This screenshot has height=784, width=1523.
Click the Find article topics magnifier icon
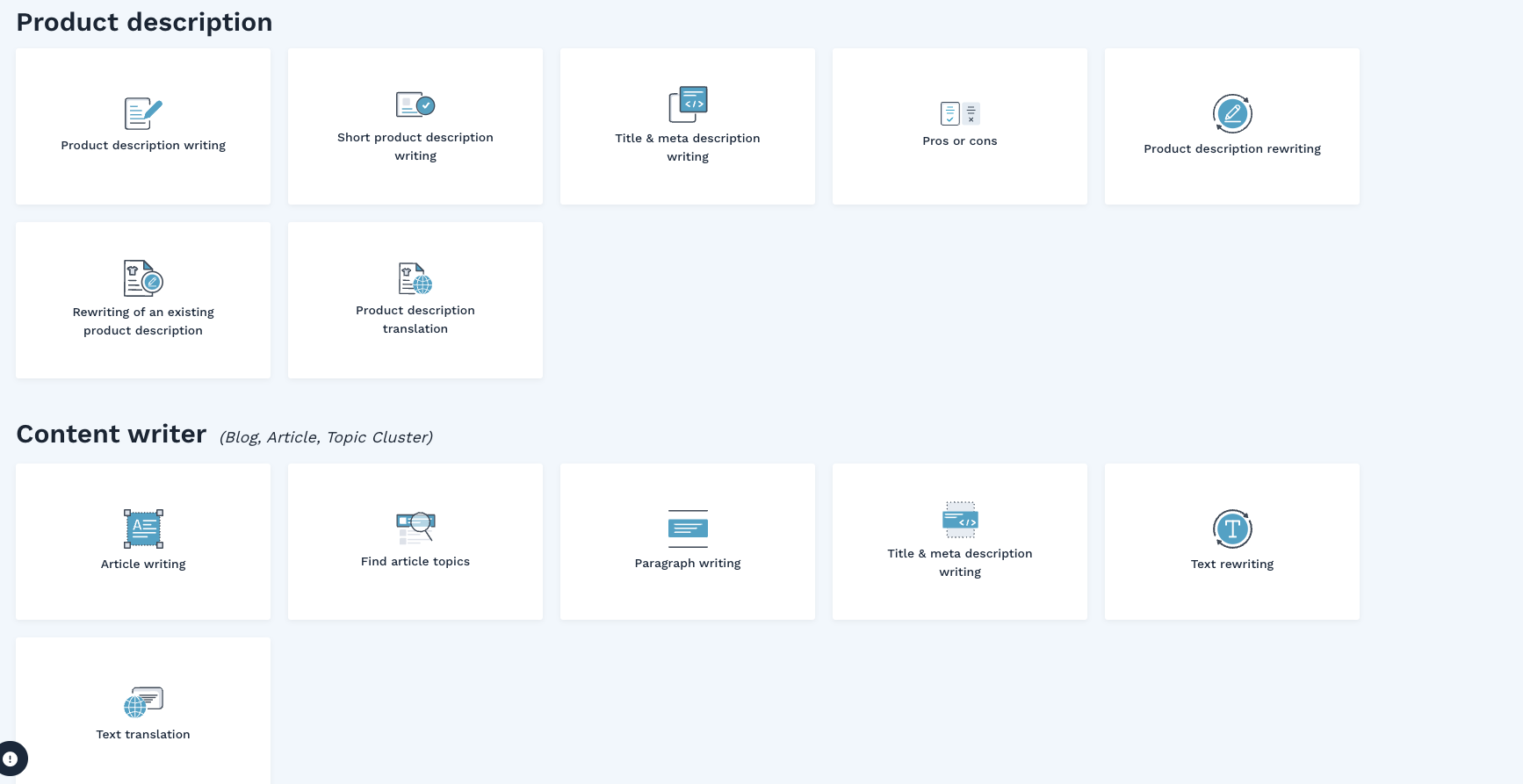point(415,527)
